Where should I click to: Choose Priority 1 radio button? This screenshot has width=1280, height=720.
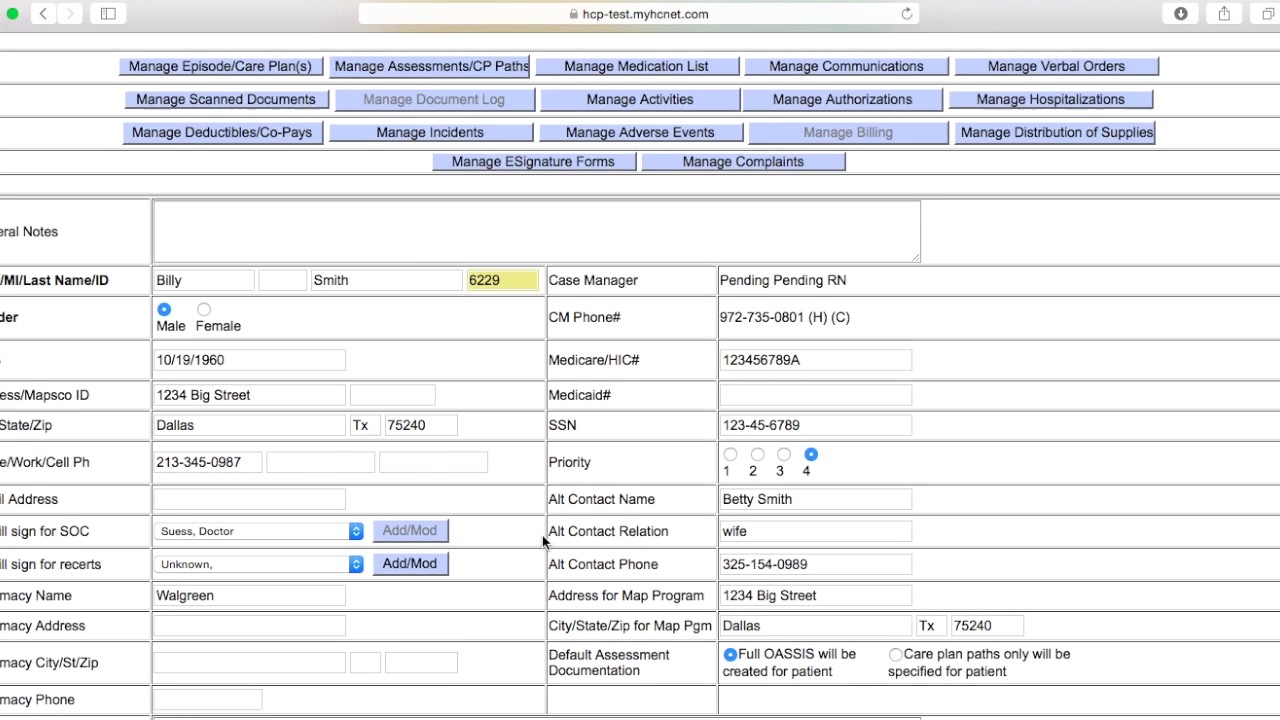point(730,455)
